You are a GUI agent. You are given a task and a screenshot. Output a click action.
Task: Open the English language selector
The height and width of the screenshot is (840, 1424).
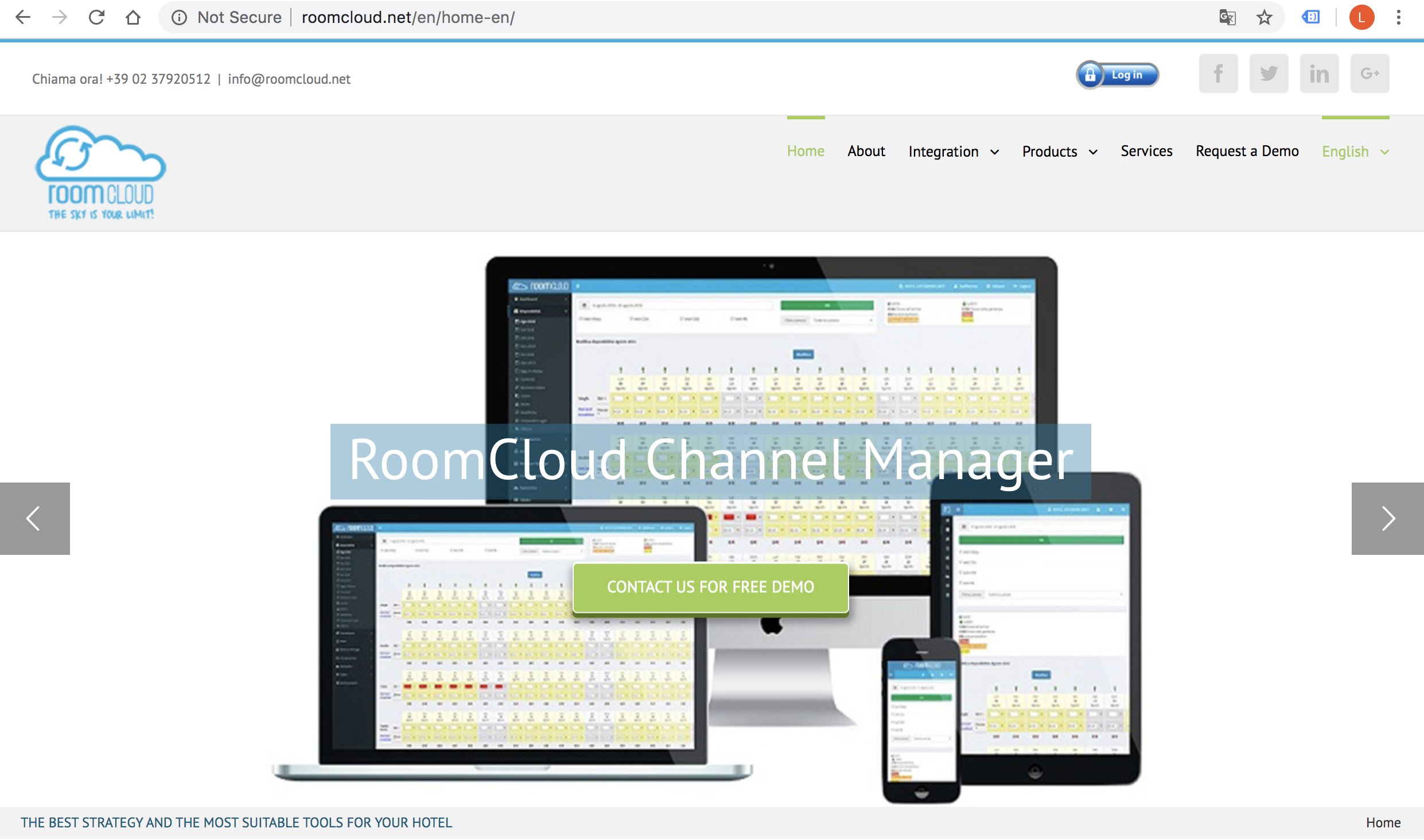click(1345, 151)
